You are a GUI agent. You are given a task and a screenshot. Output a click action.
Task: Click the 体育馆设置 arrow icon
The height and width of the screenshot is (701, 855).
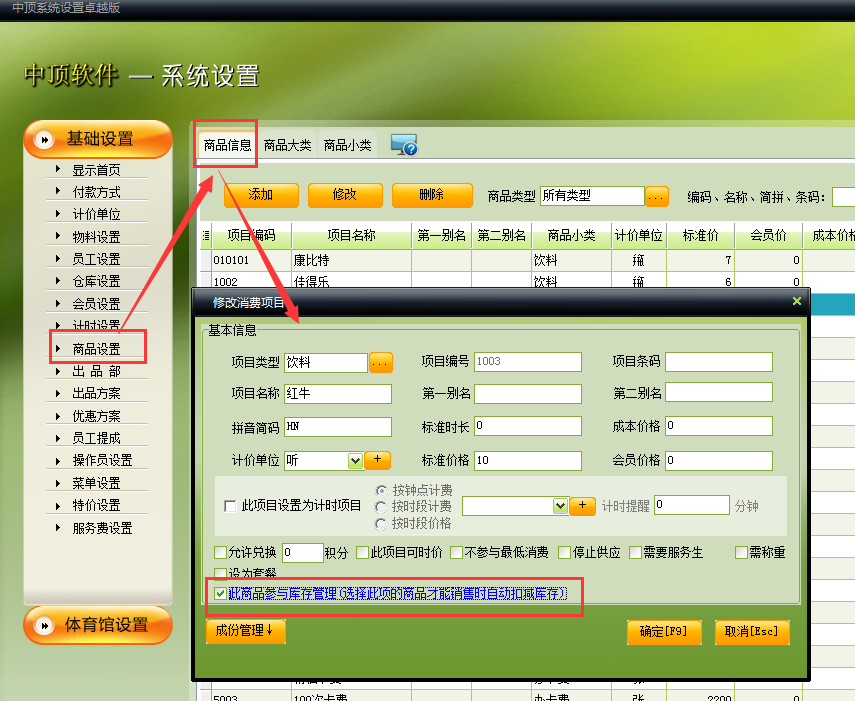pyautogui.click(x=44, y=625)
